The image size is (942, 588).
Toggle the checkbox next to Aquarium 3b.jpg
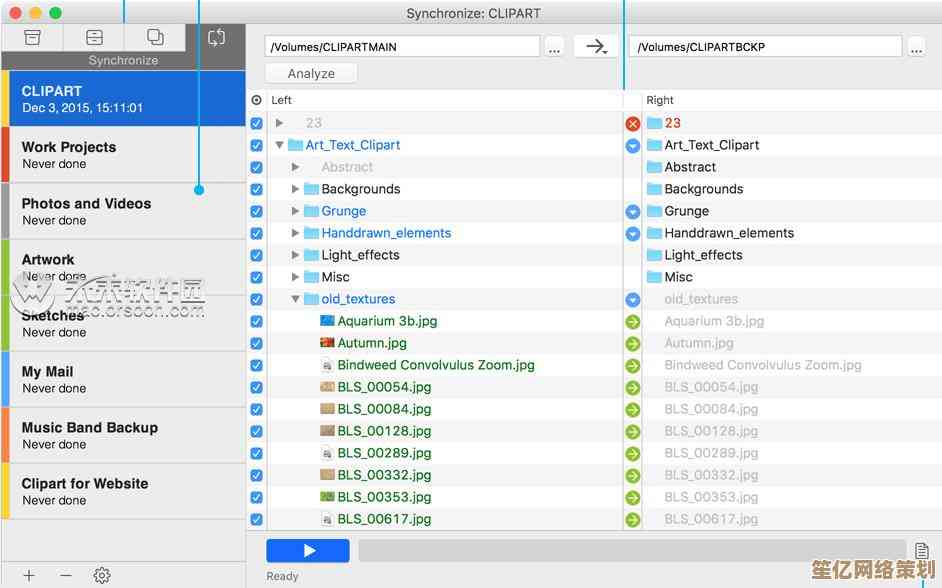click(256, 321)
